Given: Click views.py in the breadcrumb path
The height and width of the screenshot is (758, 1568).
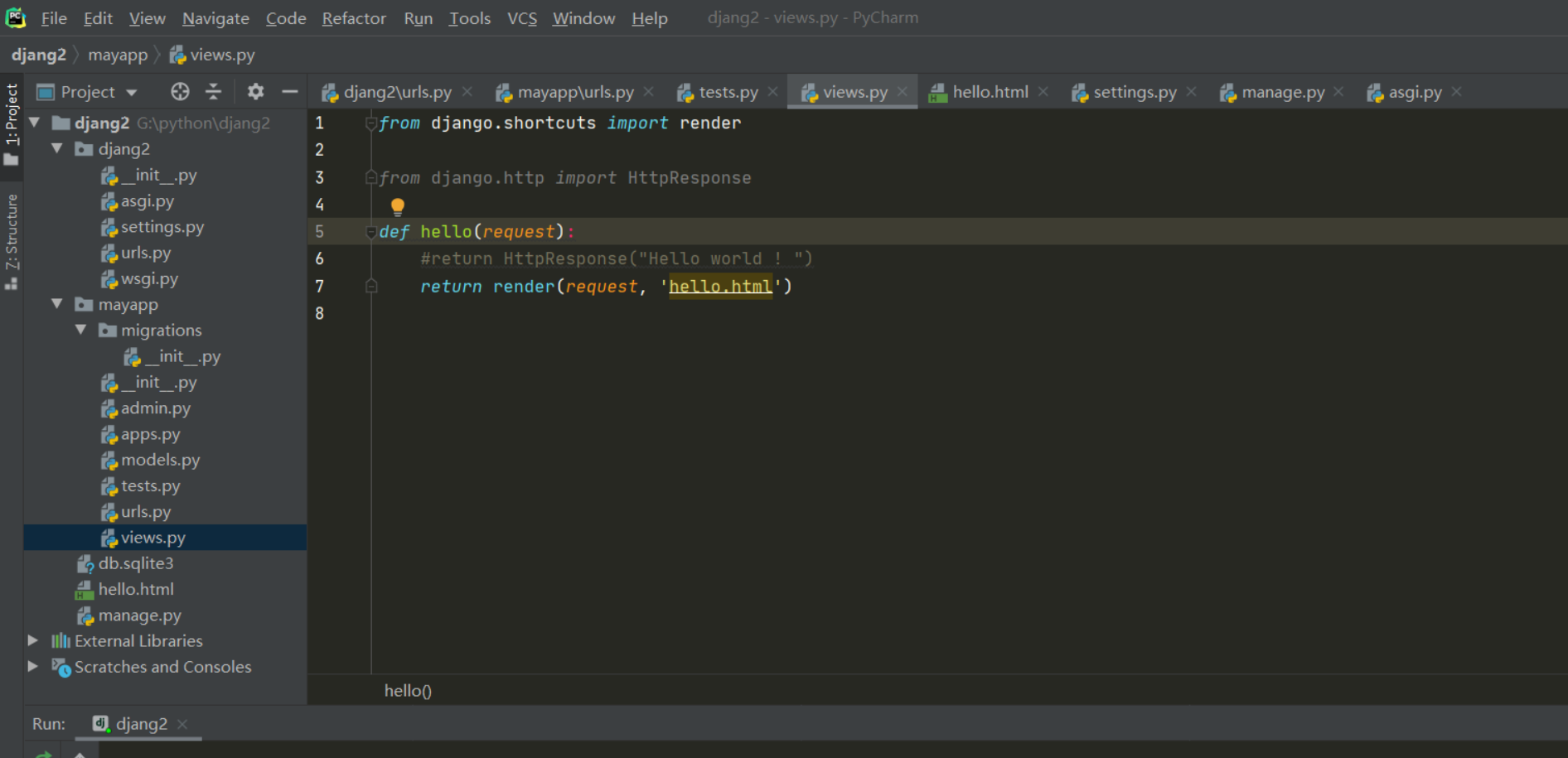Looking at the screenshot, I should 212,55.
